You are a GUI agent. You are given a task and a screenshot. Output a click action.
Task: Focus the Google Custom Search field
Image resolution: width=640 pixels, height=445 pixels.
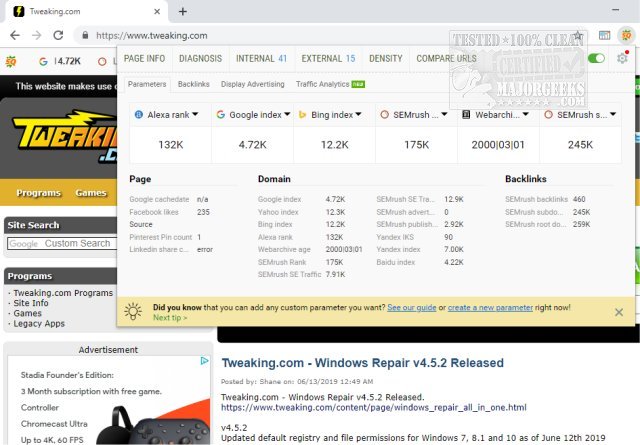coord(62,243)
